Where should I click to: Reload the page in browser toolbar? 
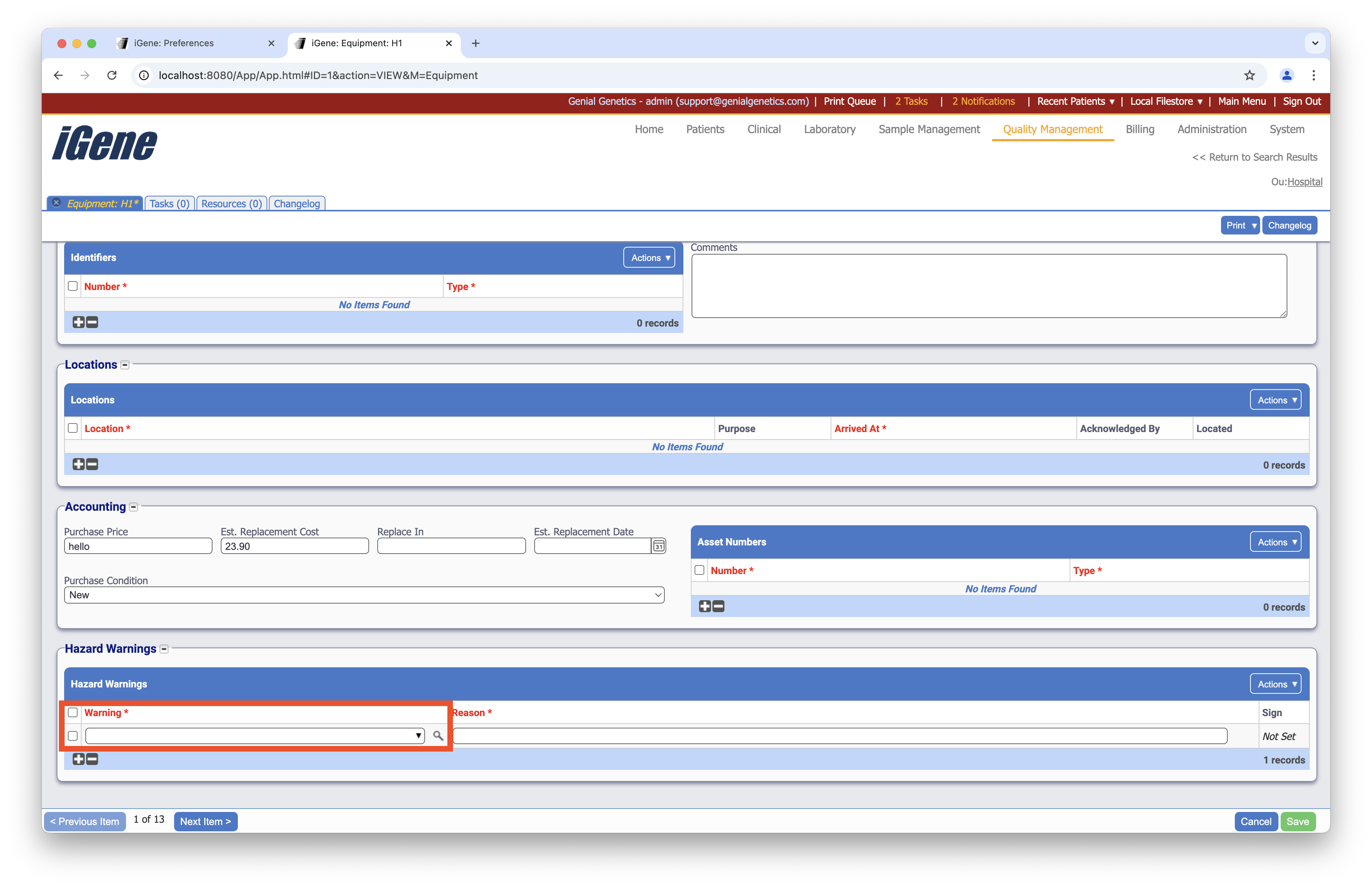pyautogui.click(x=112, y=75)
